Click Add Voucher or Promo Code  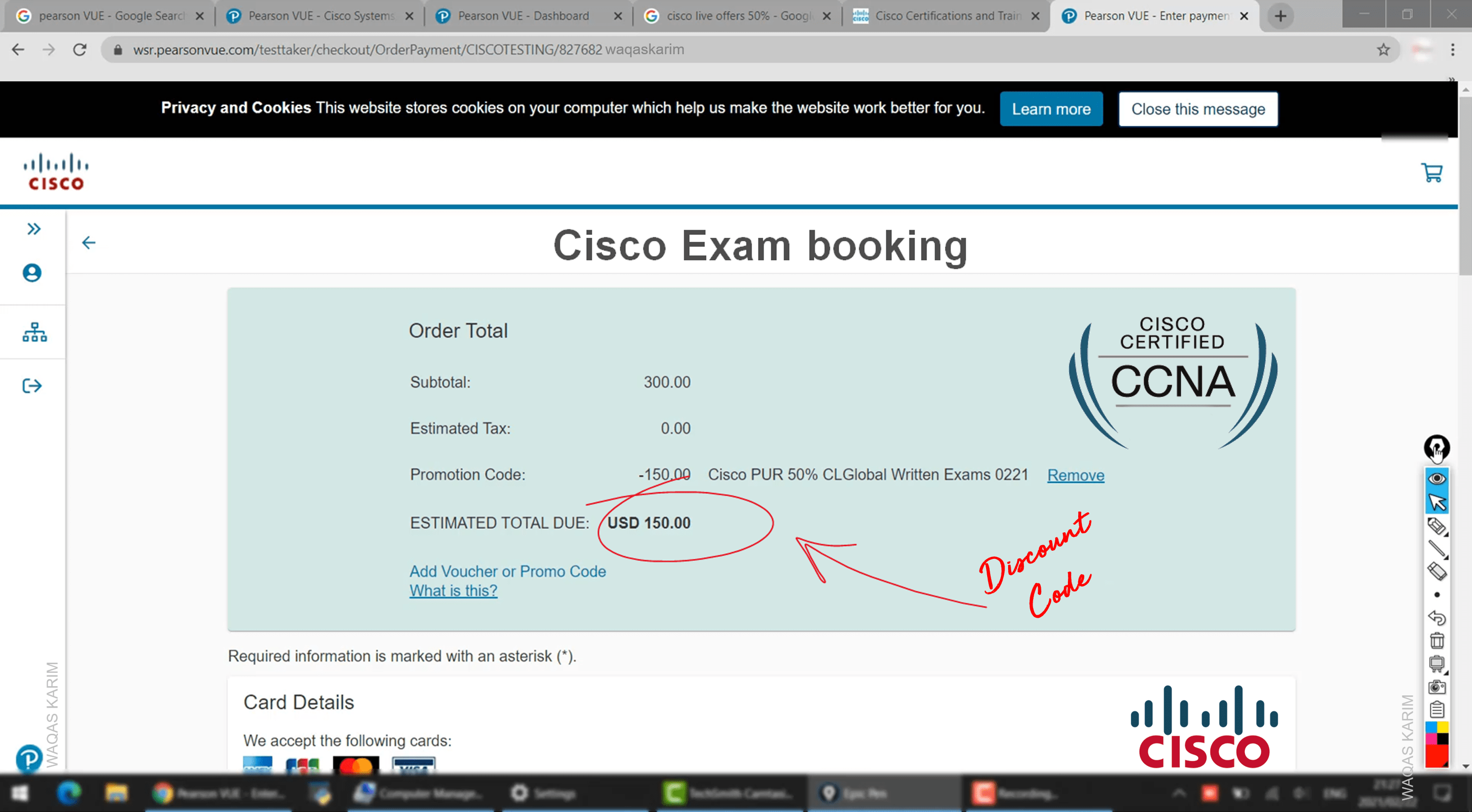click(507, 572)
